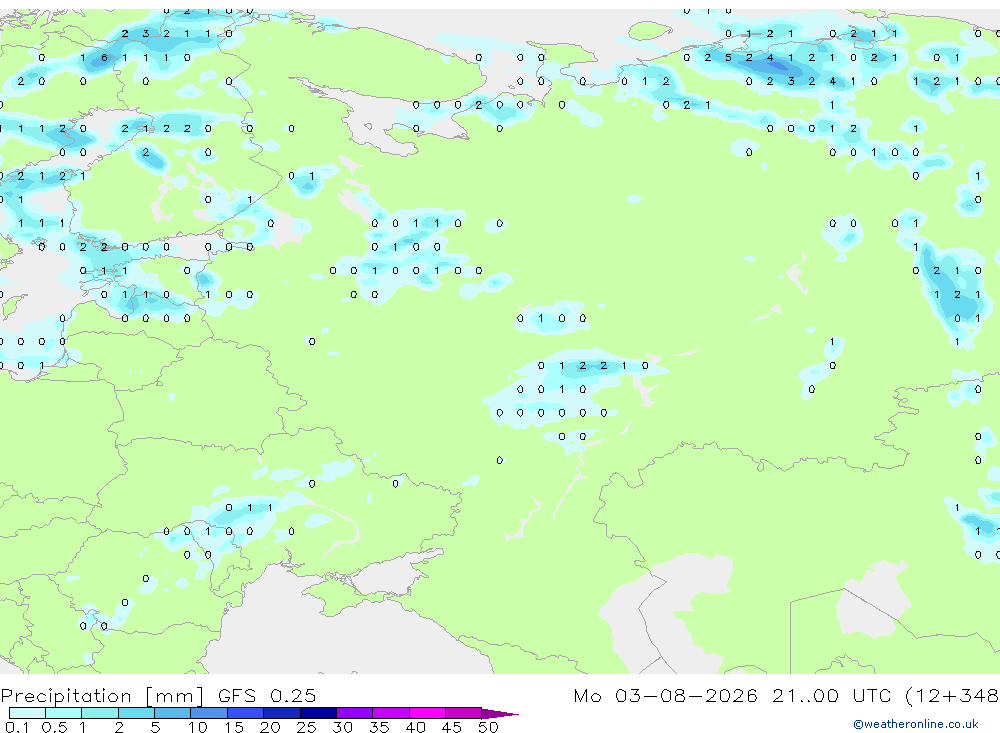Click the '(12+348' forecast run label
This screenshot has height=733, width=1000.
[x=952, y=695]
